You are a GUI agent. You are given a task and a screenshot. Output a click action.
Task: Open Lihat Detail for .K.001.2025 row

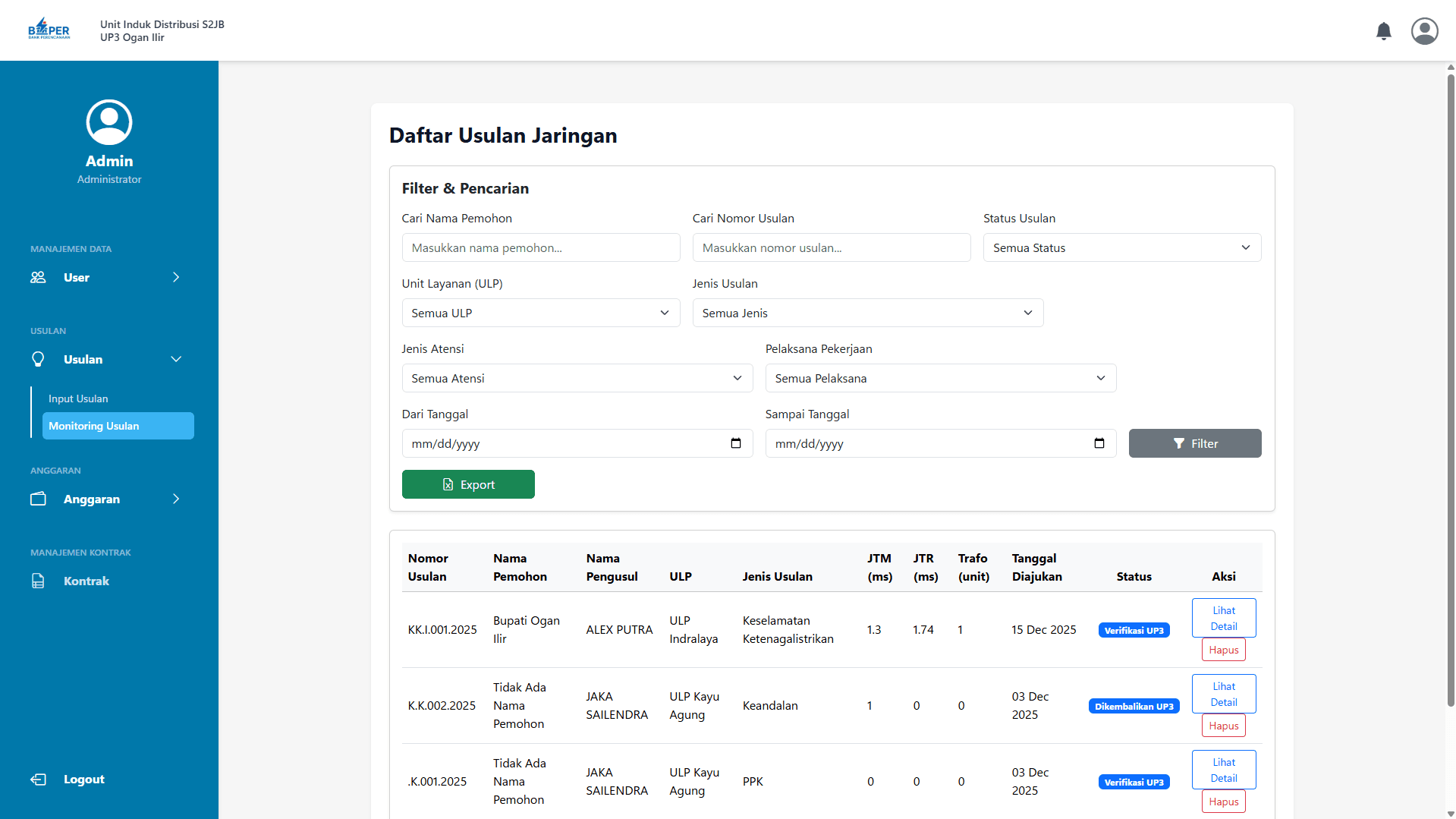pyautogui.click(x=1224, y=770)
